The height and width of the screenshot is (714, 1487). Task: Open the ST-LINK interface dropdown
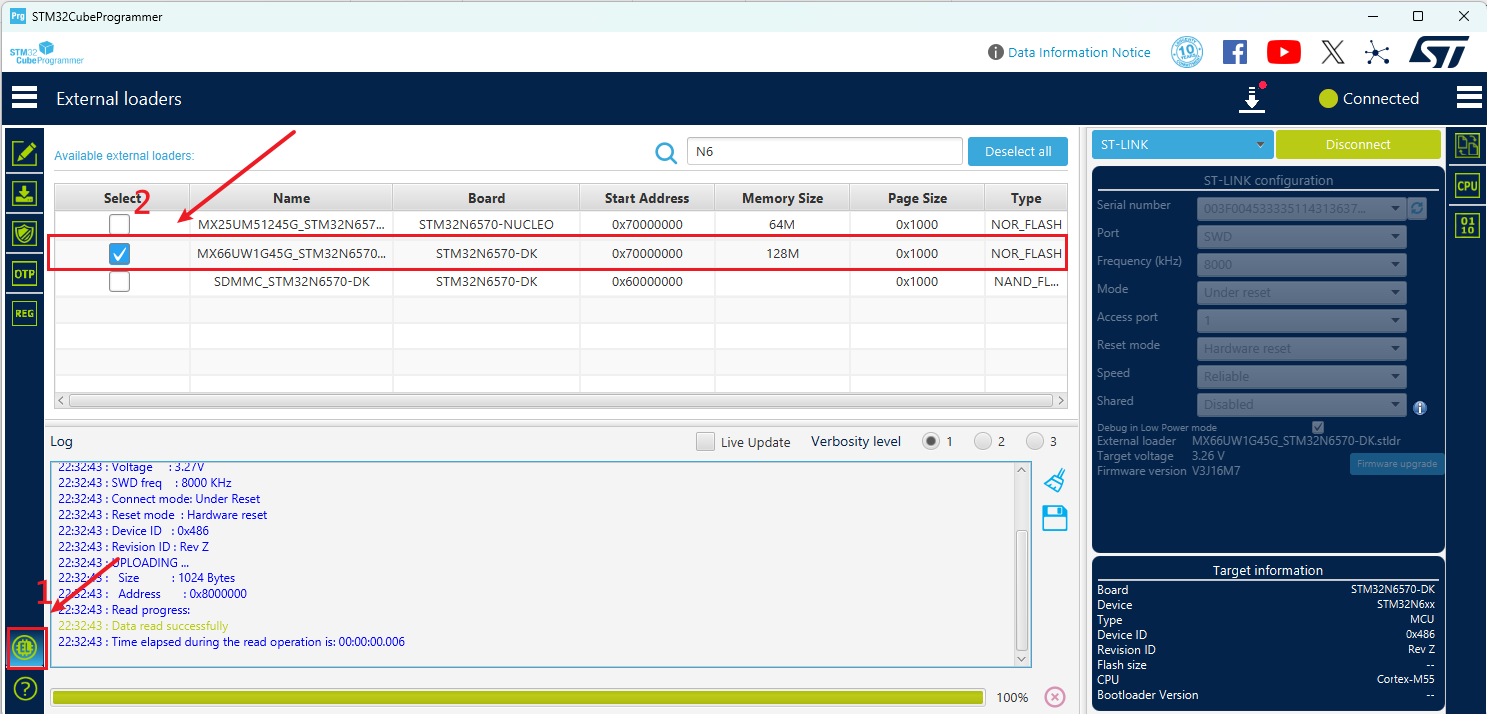[x=1182, y=144]
